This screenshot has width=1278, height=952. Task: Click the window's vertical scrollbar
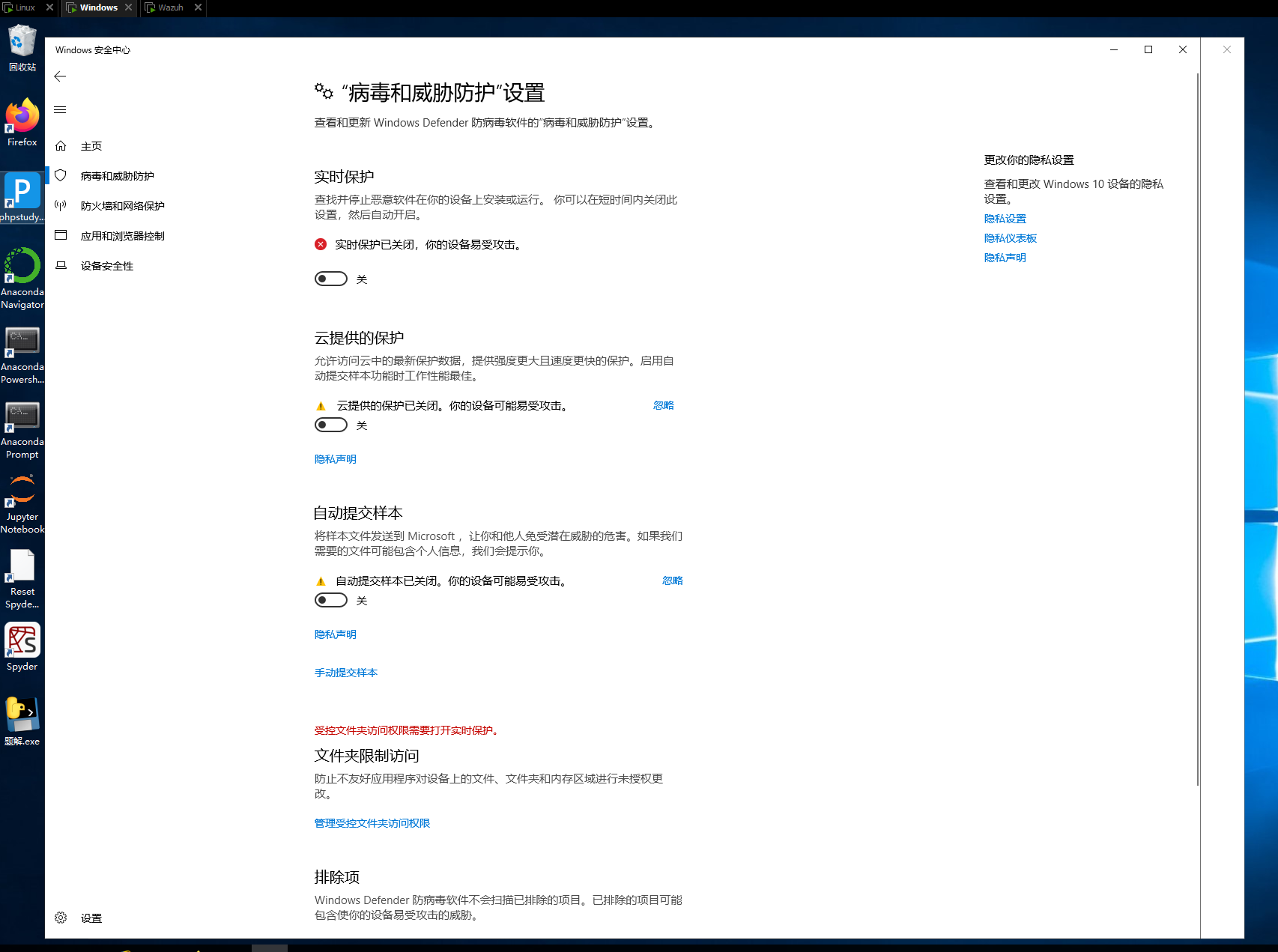tap(1197, 427)
